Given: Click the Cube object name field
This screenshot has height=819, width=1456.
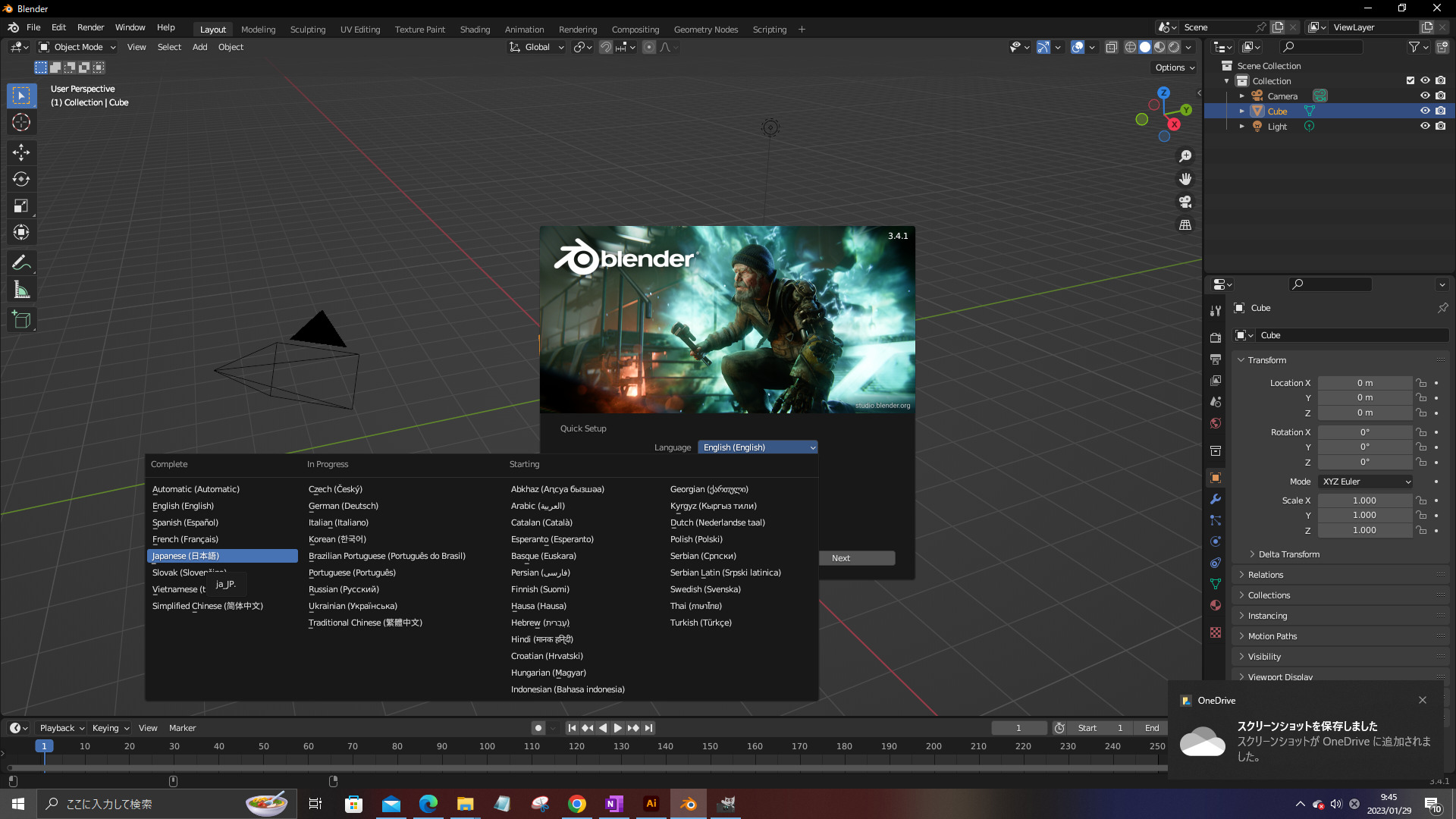Looking at the screenshot, I should [1352, 335].
